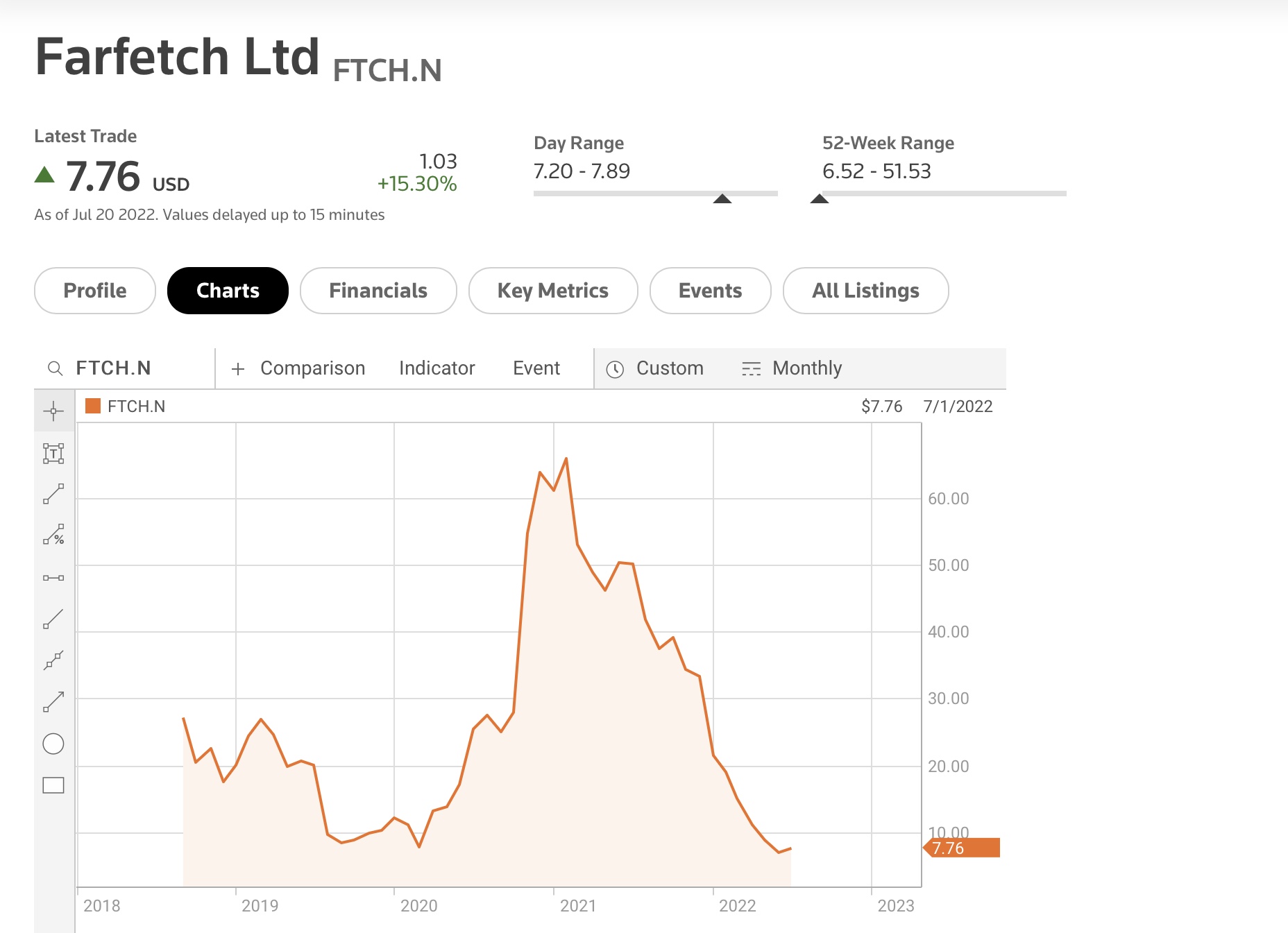Choose the percent-change line tool

(53, 535)
